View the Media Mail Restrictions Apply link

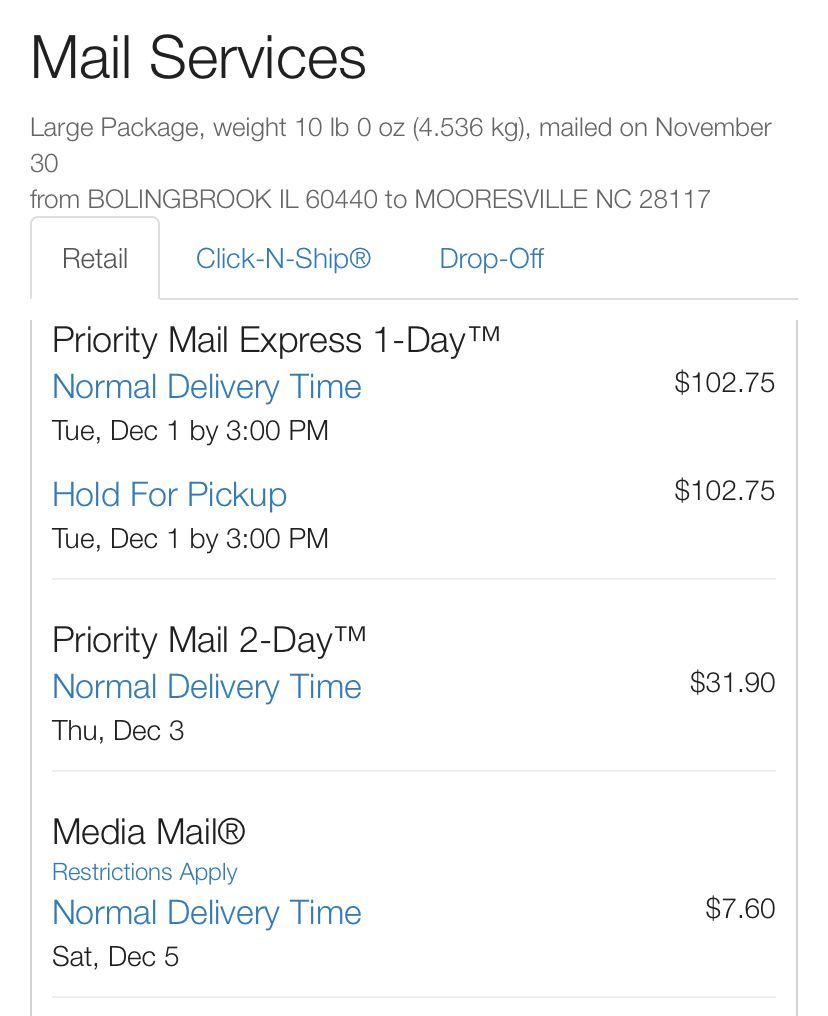144,872
